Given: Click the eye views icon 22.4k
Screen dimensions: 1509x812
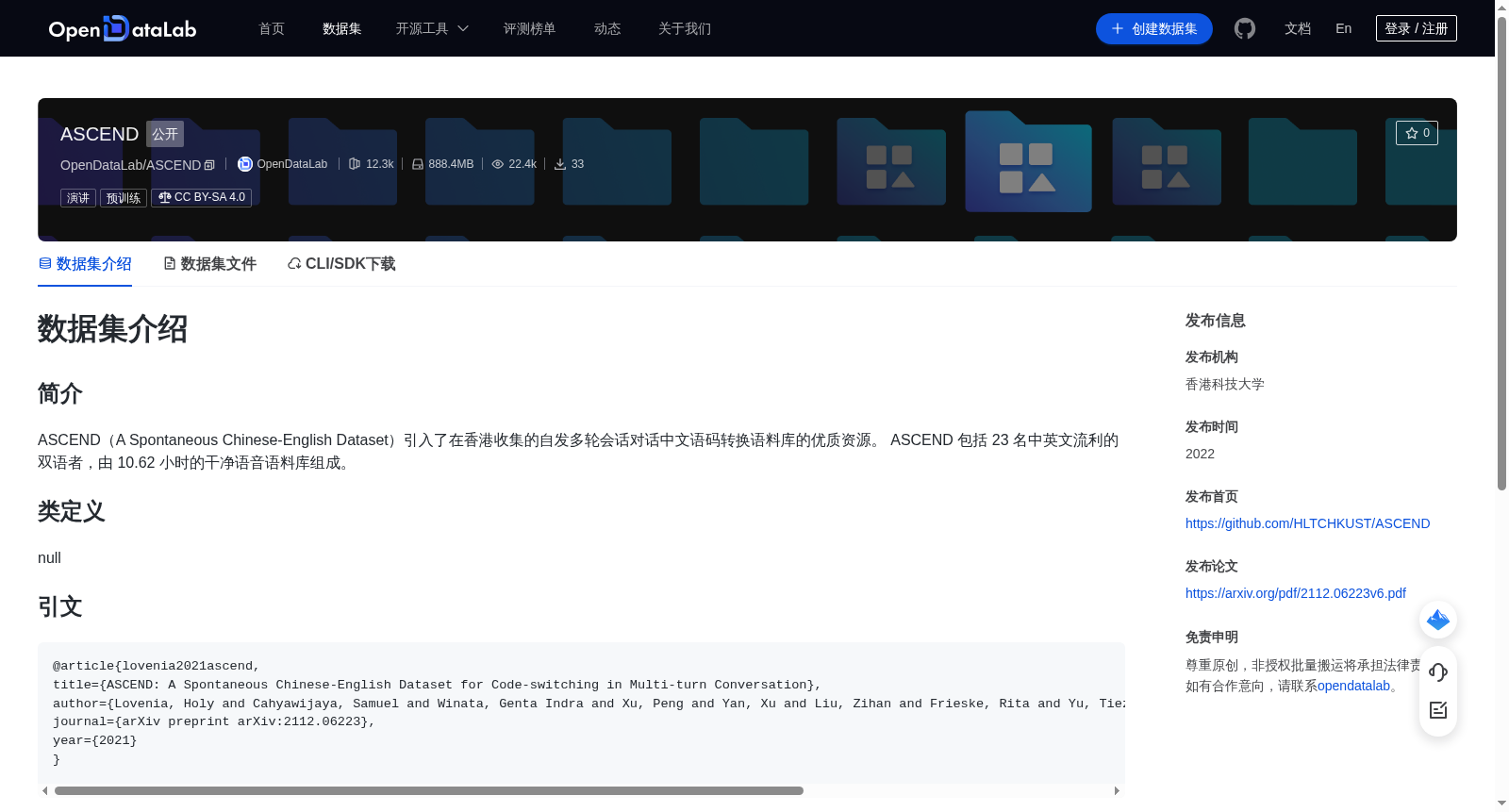Looking at the screenshot, I should coord(498,164).
